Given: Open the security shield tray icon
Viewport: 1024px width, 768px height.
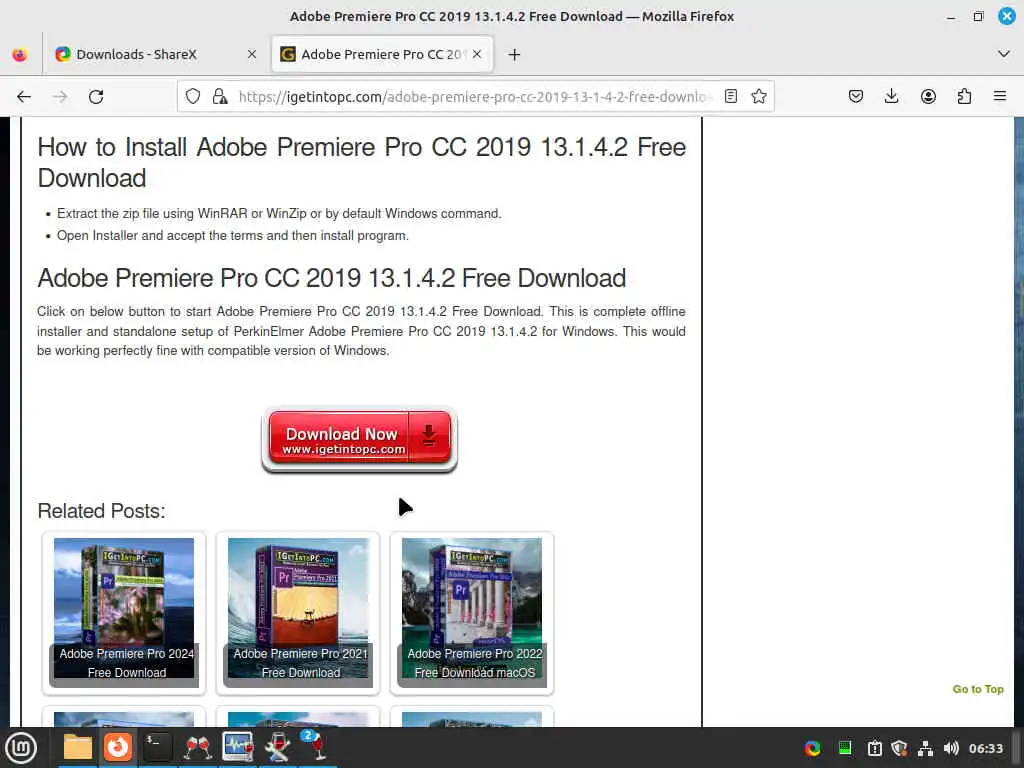Looking at the screenshot, I should 900,748.
